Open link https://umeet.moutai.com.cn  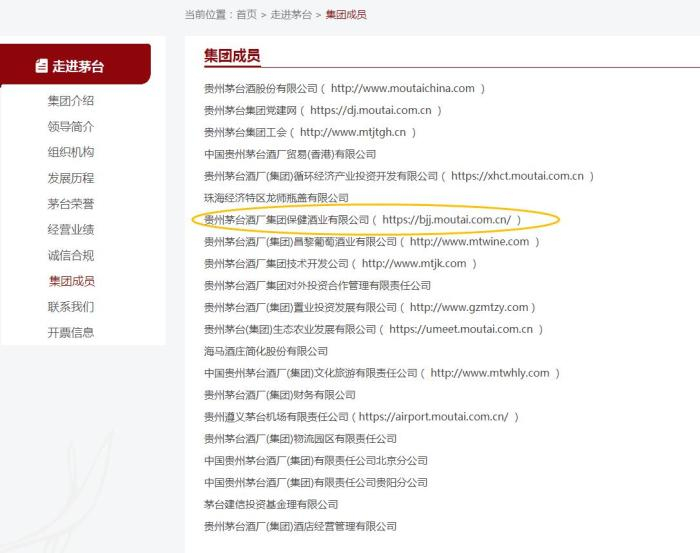click(461, 329)
